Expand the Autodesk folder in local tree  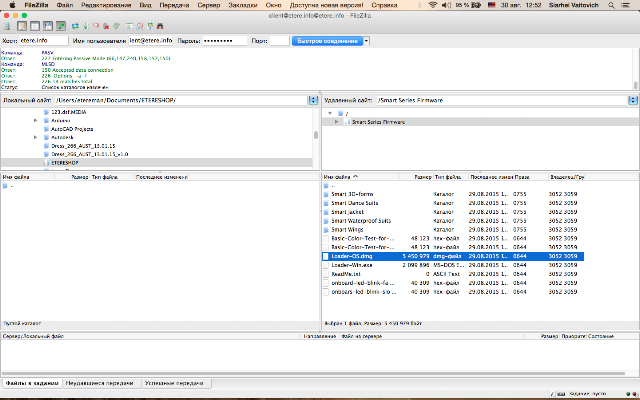pos(36,137)
